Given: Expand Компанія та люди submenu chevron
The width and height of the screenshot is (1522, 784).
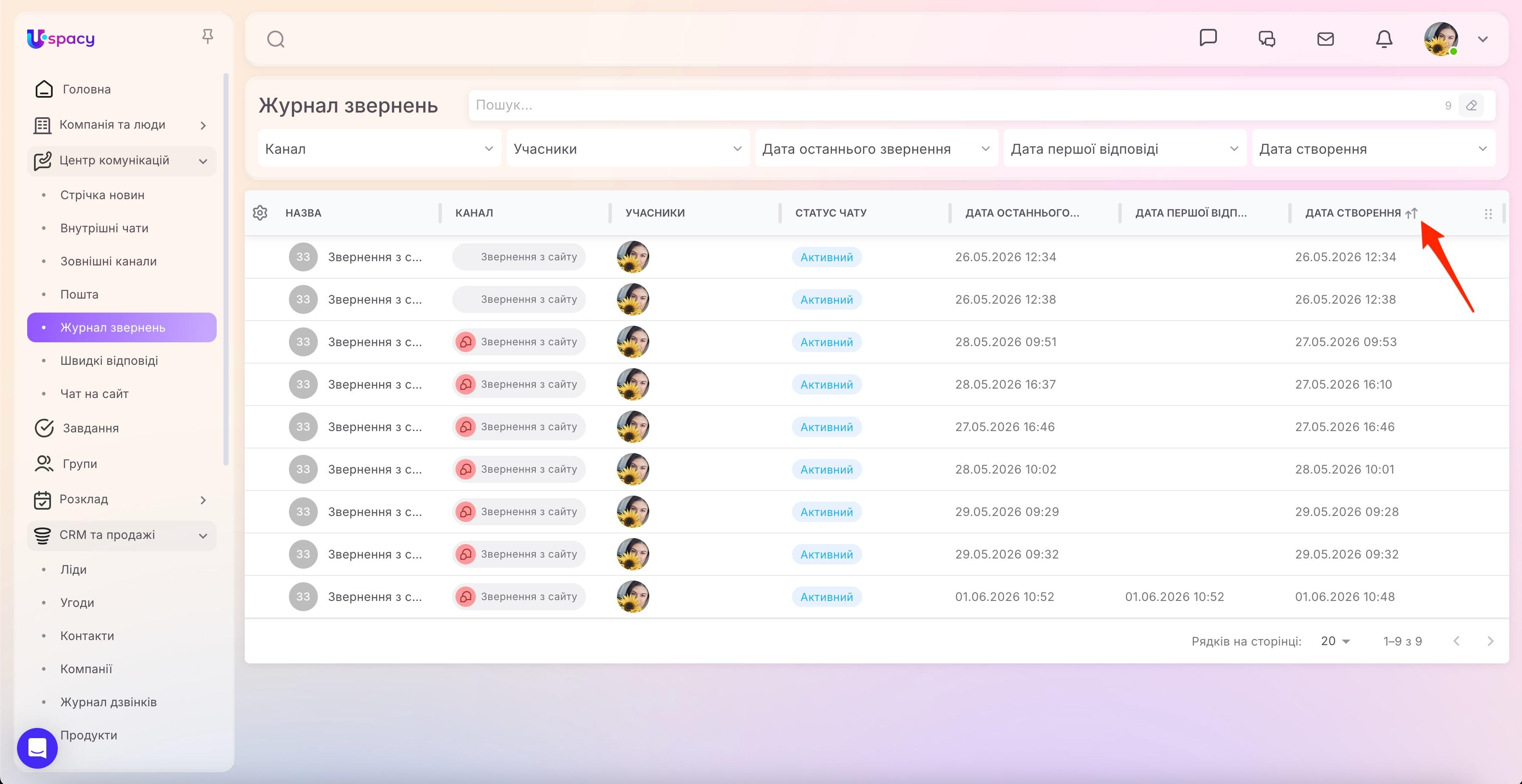Looking at the screenshot, I should point(203,125).
